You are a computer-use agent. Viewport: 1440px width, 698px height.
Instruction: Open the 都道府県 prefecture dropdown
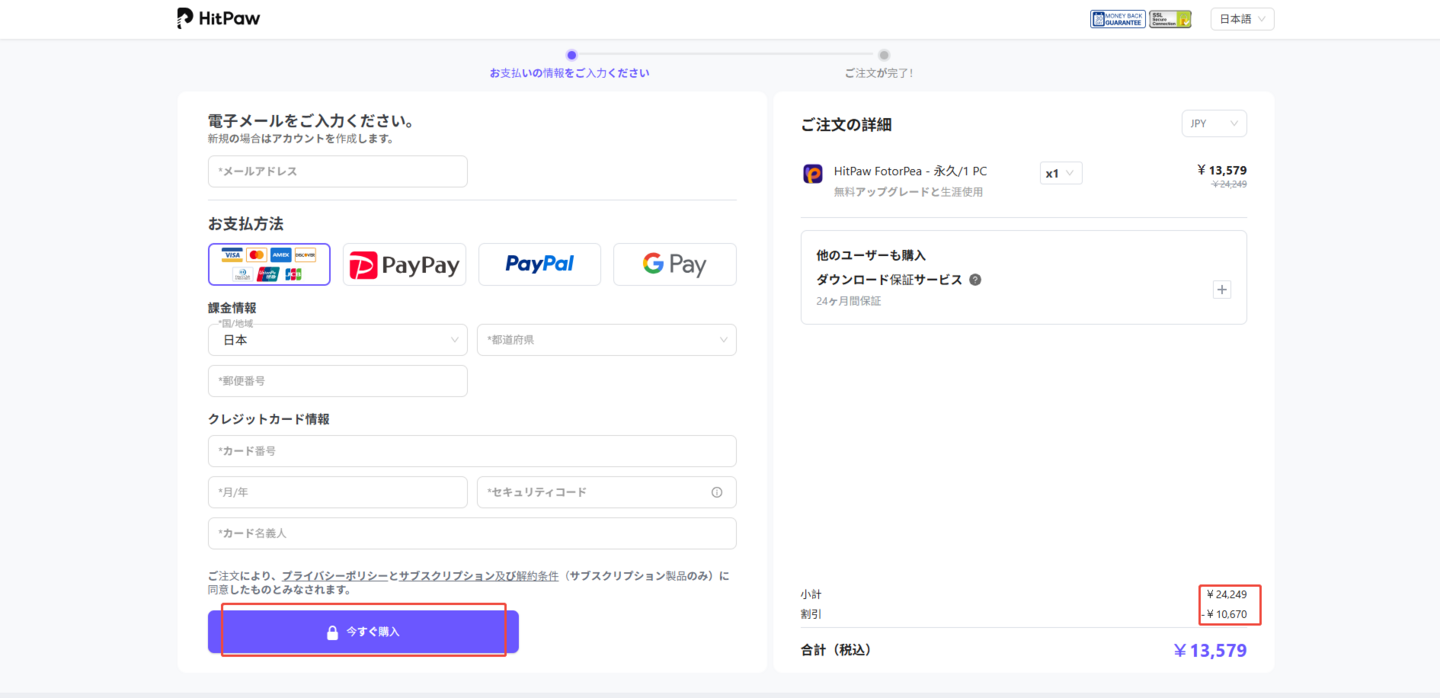(606, 340)
